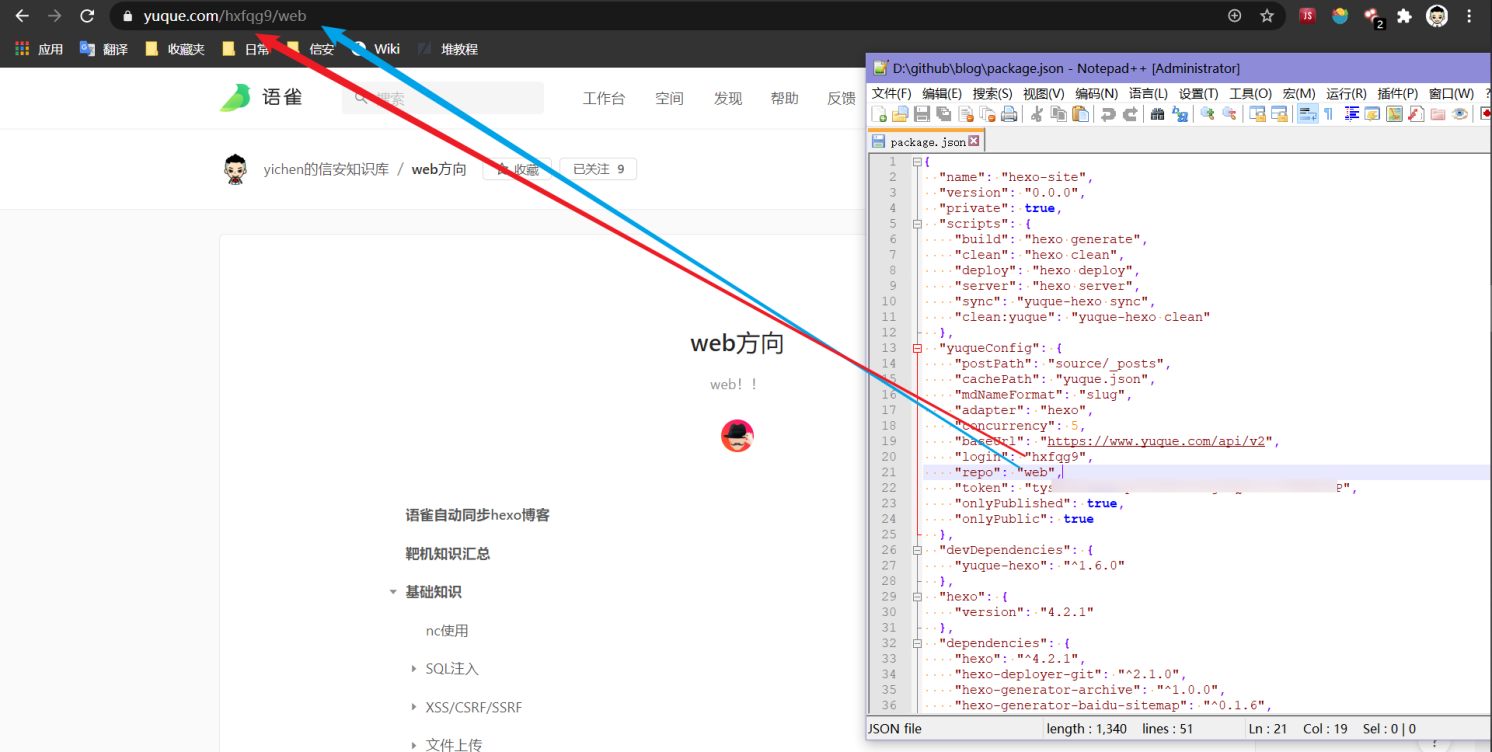Close the package.json tab
Screen dimensions: 1492x752
(974, 141)
